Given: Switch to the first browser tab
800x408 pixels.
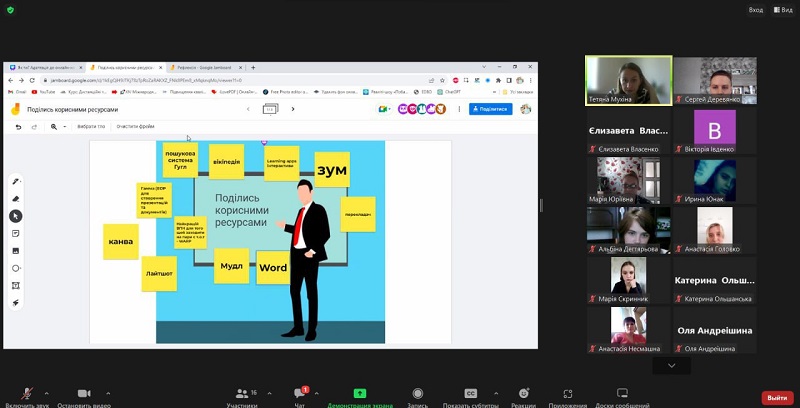Looking at the screenshot, I should [46, 67].
